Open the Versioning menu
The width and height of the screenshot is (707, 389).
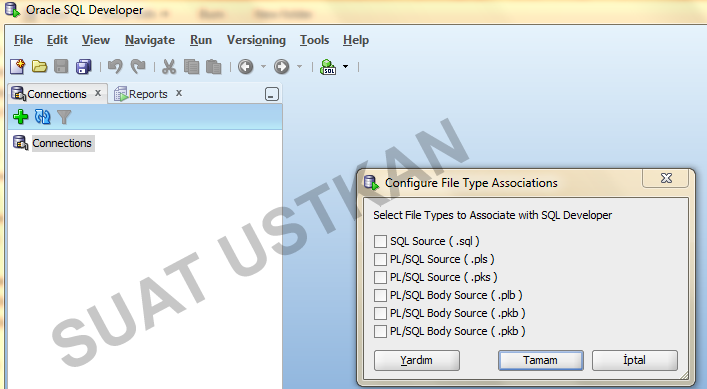click(x=256, y=40)
